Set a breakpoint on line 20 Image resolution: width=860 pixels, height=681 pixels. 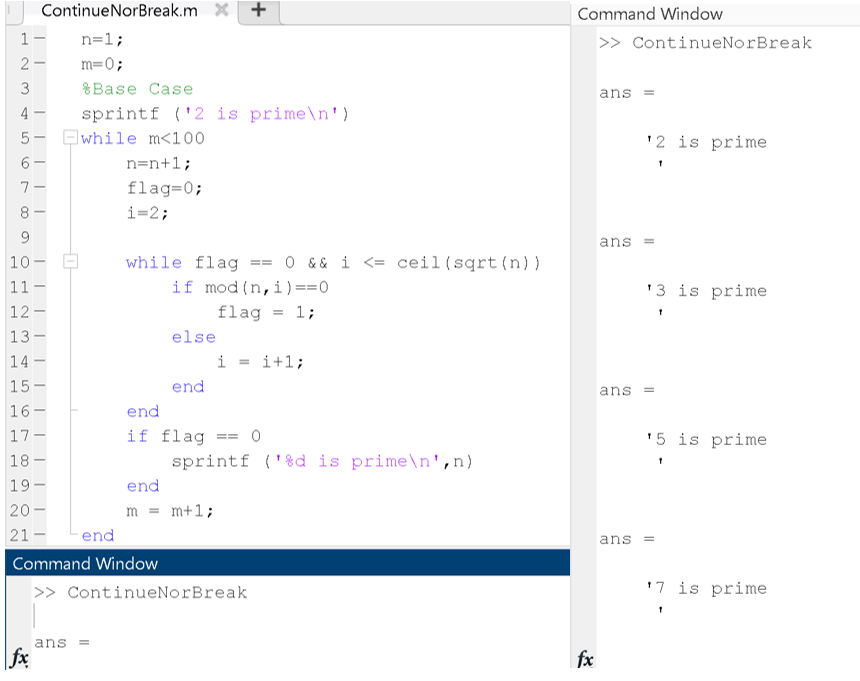point(39,510)
